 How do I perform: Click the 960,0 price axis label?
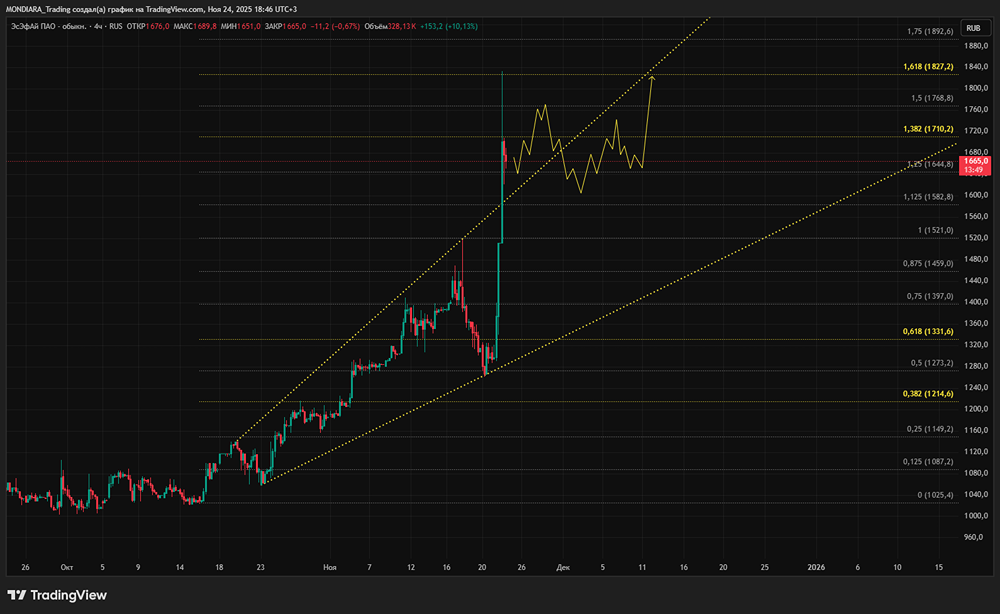tap(974, 537)
